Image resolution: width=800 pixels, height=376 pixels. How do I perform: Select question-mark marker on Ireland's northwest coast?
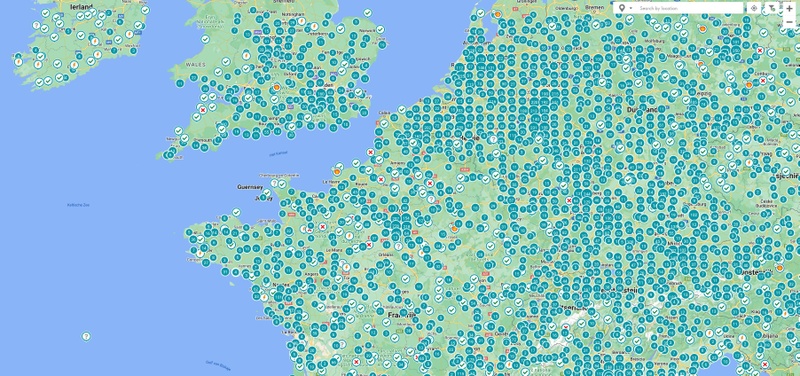point(37,25)
